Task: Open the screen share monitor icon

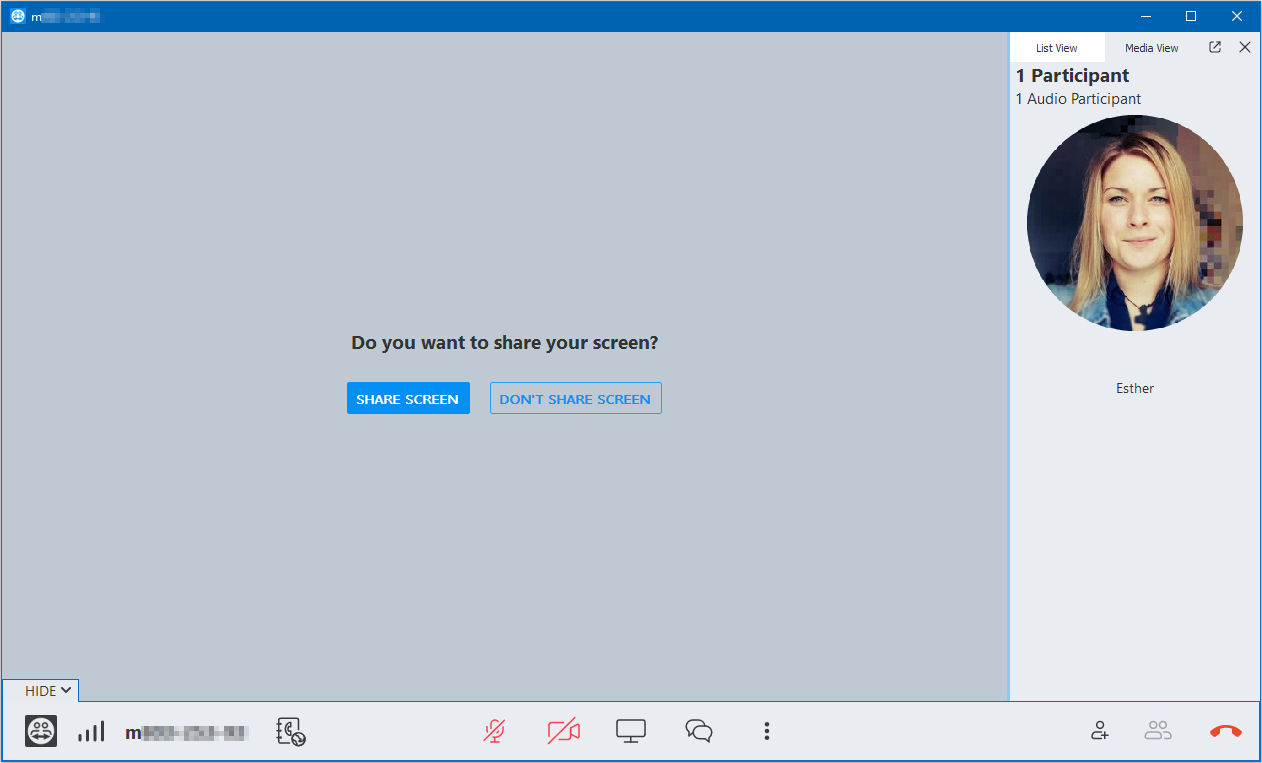Action: 630,731
